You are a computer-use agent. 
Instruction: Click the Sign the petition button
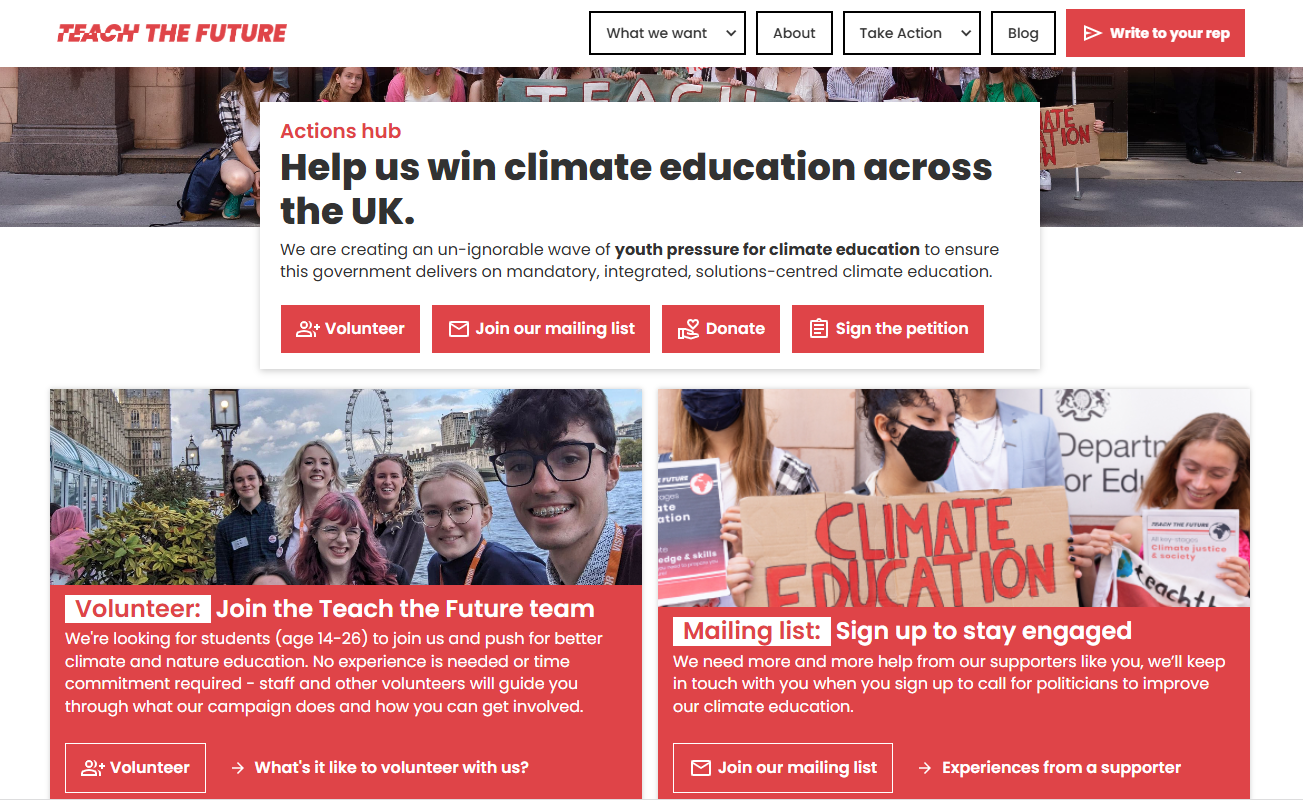888,329
